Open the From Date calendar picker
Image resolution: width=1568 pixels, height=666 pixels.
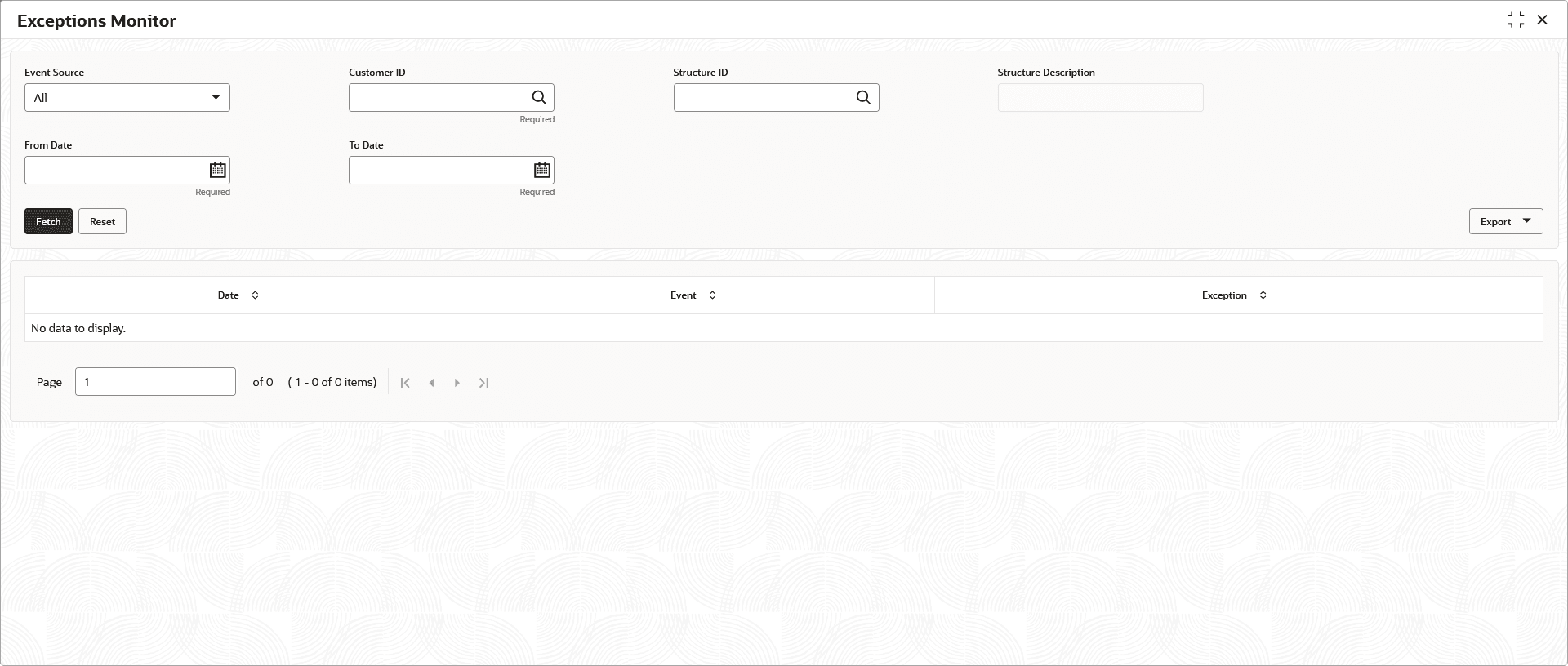coord(217,171)
